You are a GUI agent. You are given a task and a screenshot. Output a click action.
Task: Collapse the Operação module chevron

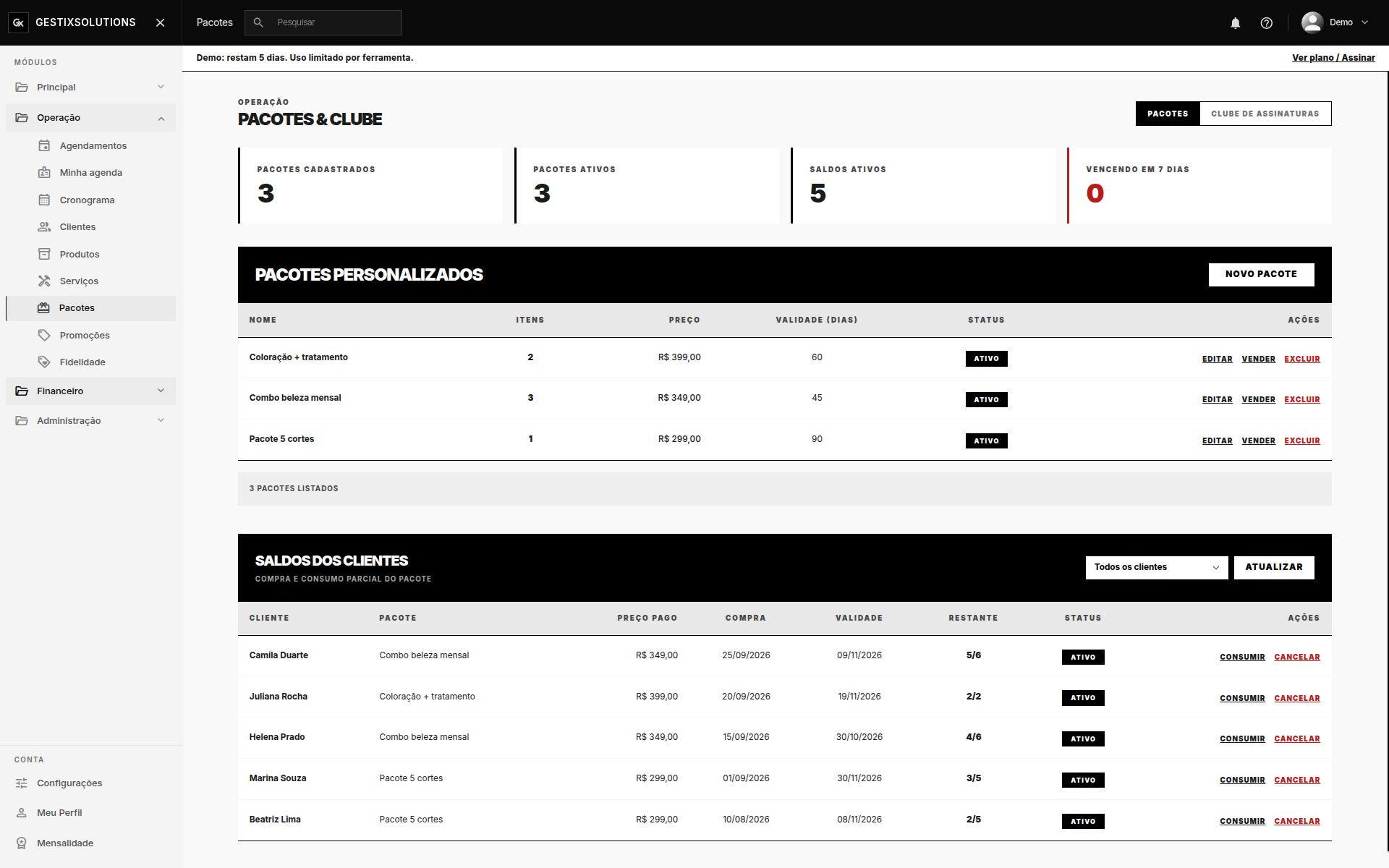[x=161, y=118]
